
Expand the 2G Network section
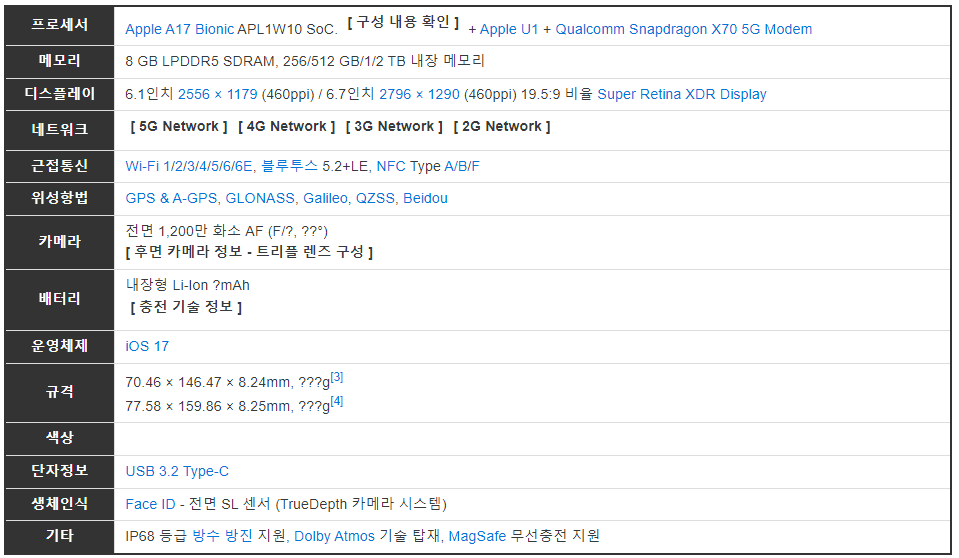(x=502, y=127)
